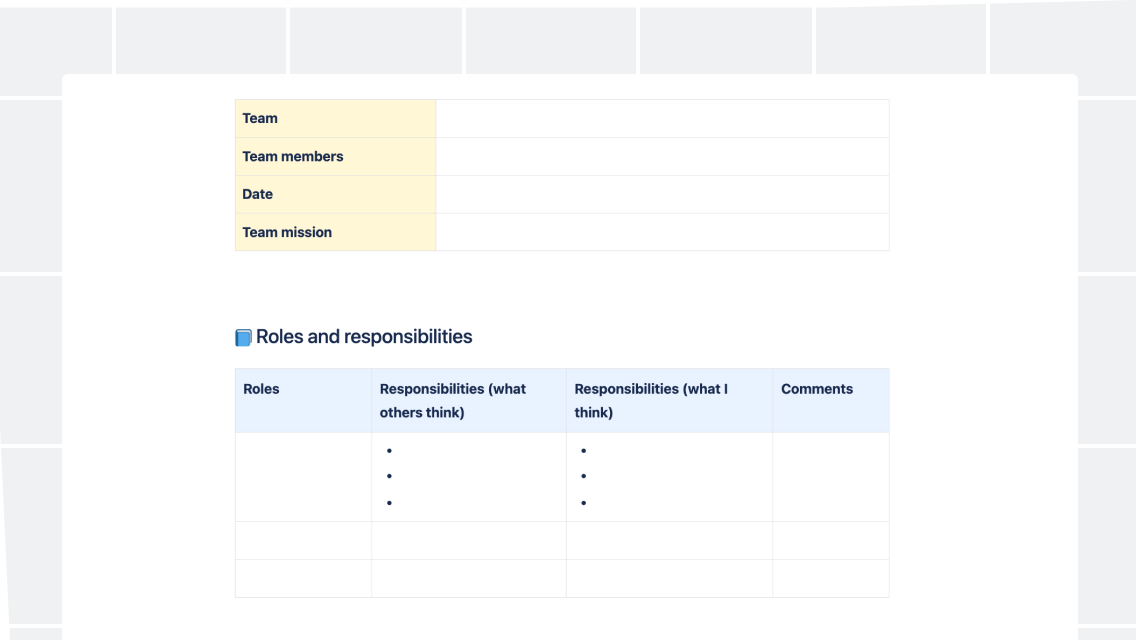Click the empty value cell next to Team
The image size is (1136, 640).
(662, 118)
